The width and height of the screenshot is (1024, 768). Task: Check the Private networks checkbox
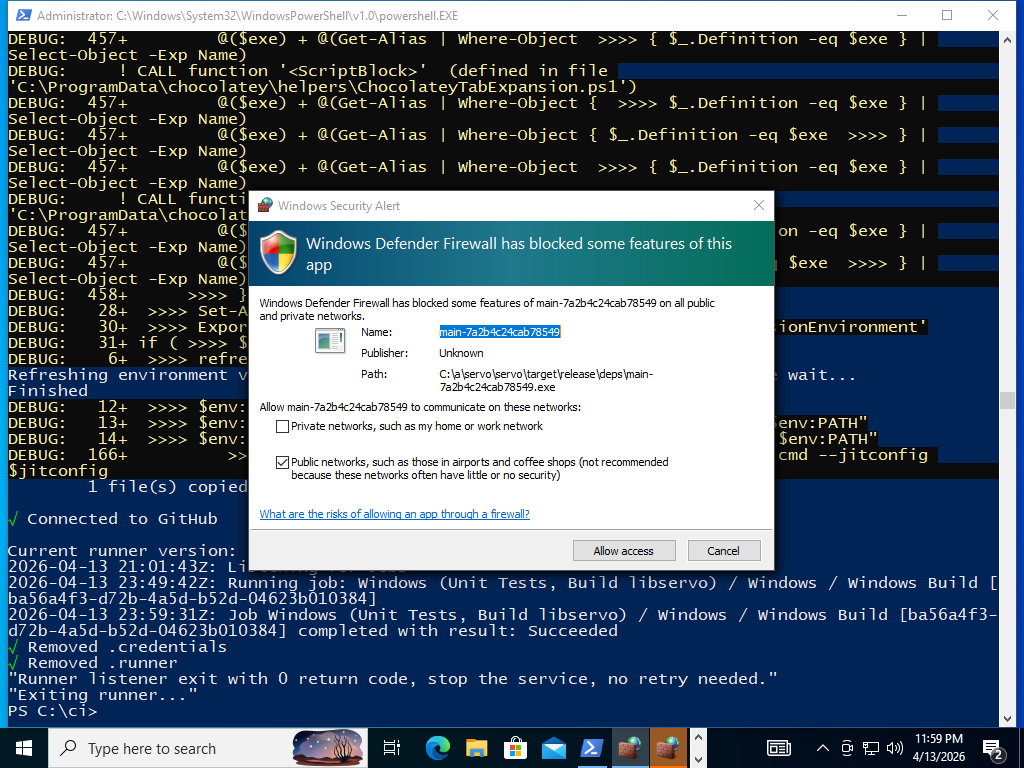click(x=282, y=427)
